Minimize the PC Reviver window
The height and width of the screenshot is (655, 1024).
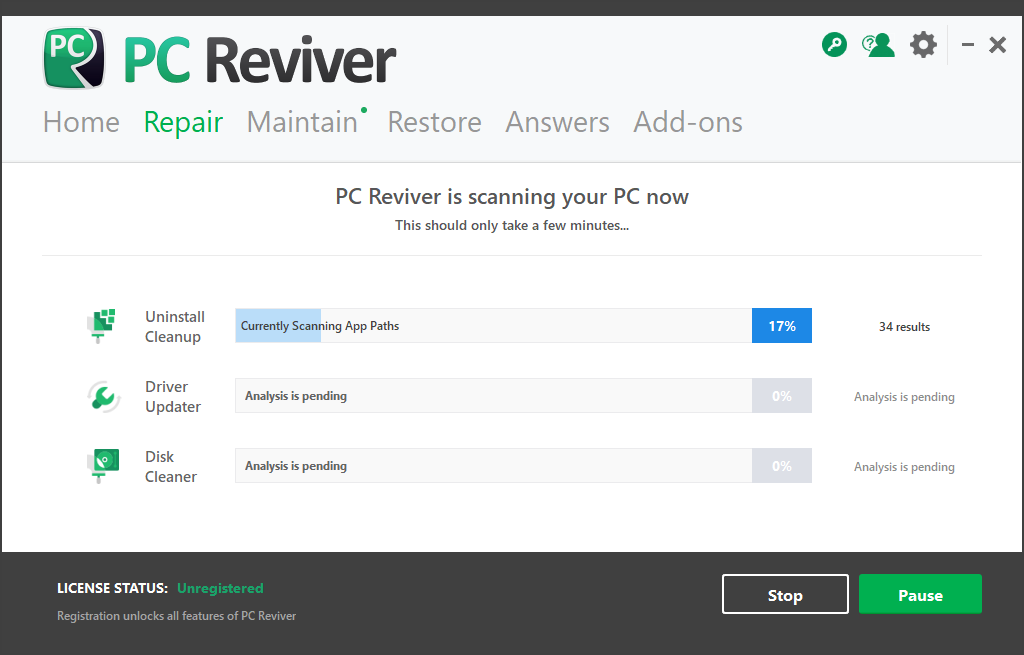[968, 44]
